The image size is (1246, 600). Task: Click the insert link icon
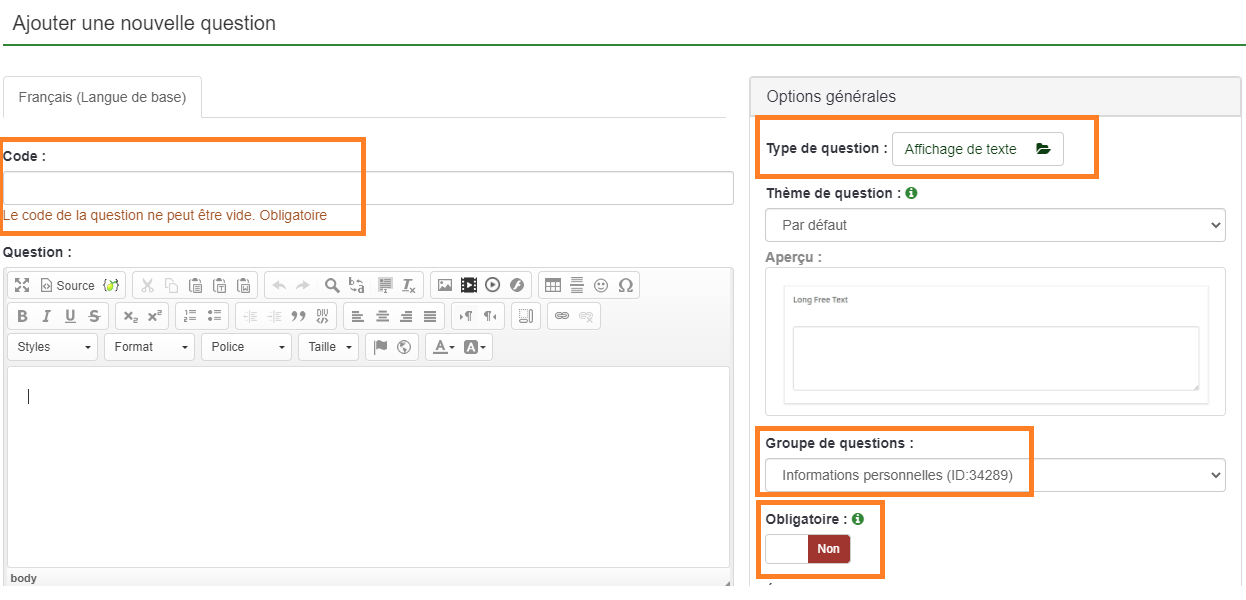(562, 316)
